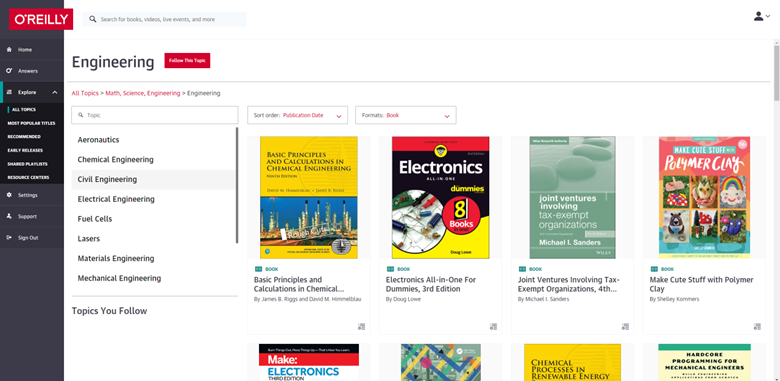The image size is (780, 381).
Task: Click the topic list scrollbar
Action: point(237,185)
